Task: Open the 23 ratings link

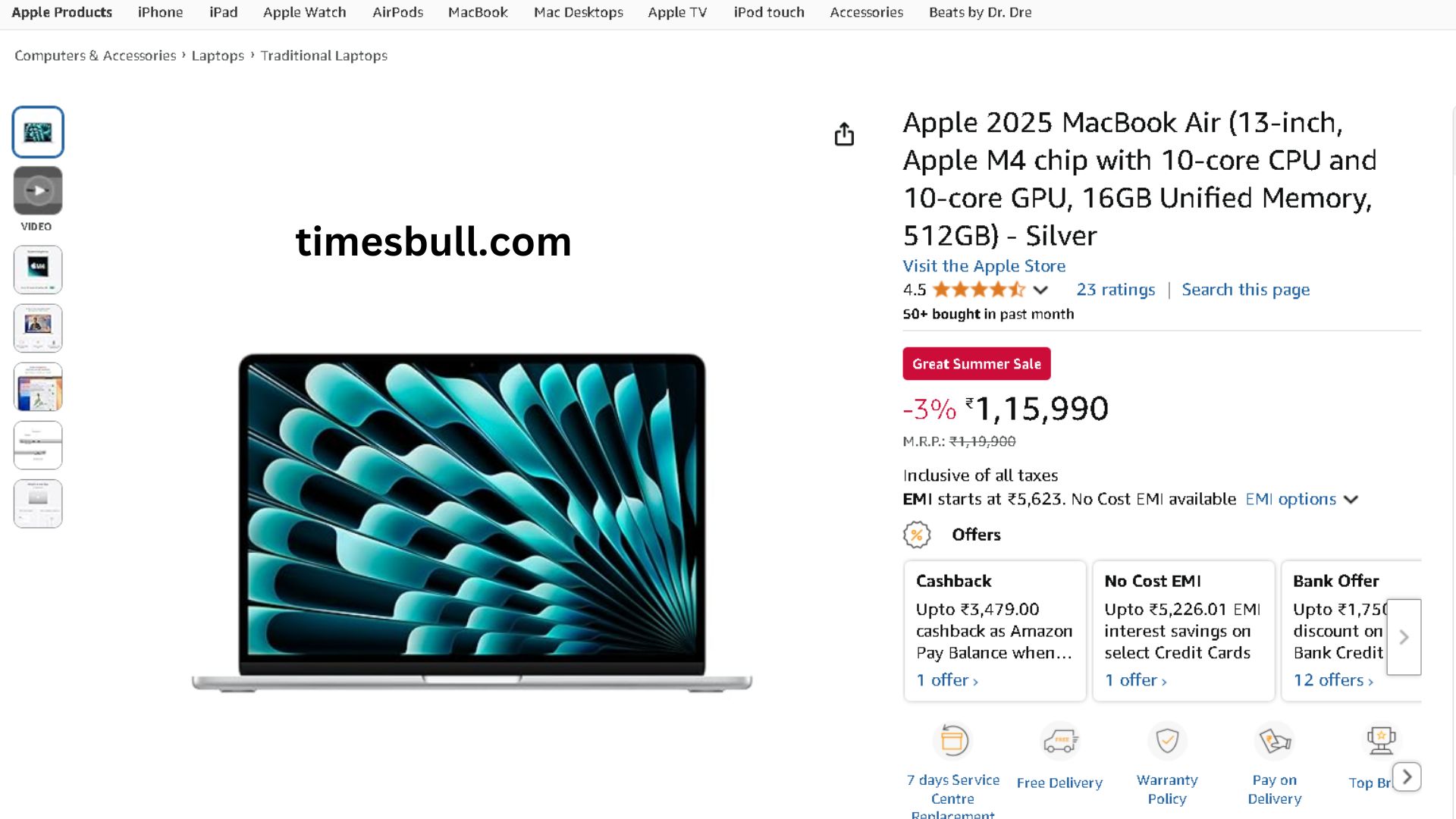Action: pyautogui.click(x=1116, y=290)
